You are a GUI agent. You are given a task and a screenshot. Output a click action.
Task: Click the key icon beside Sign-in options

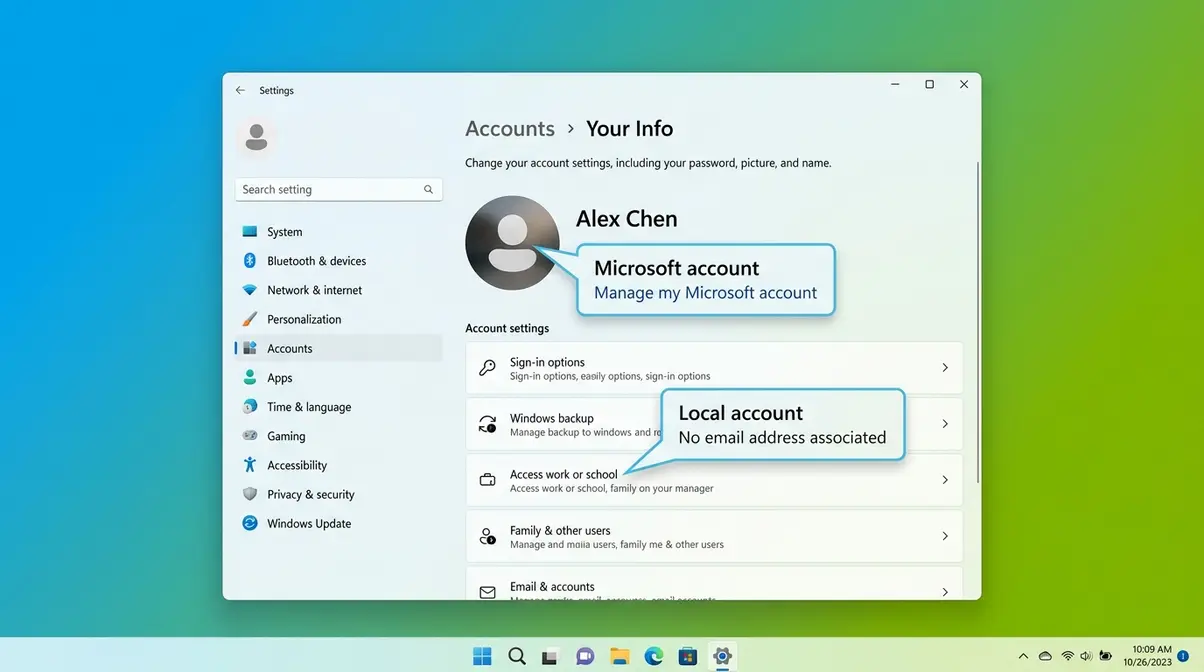point(488,368)
